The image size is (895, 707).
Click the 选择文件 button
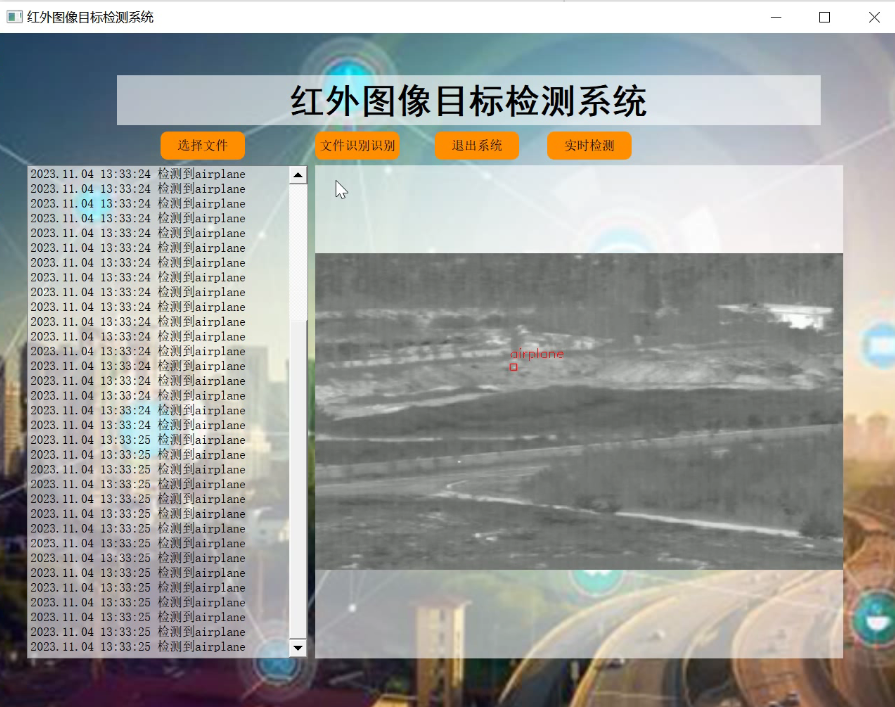(x=203, y=146)
